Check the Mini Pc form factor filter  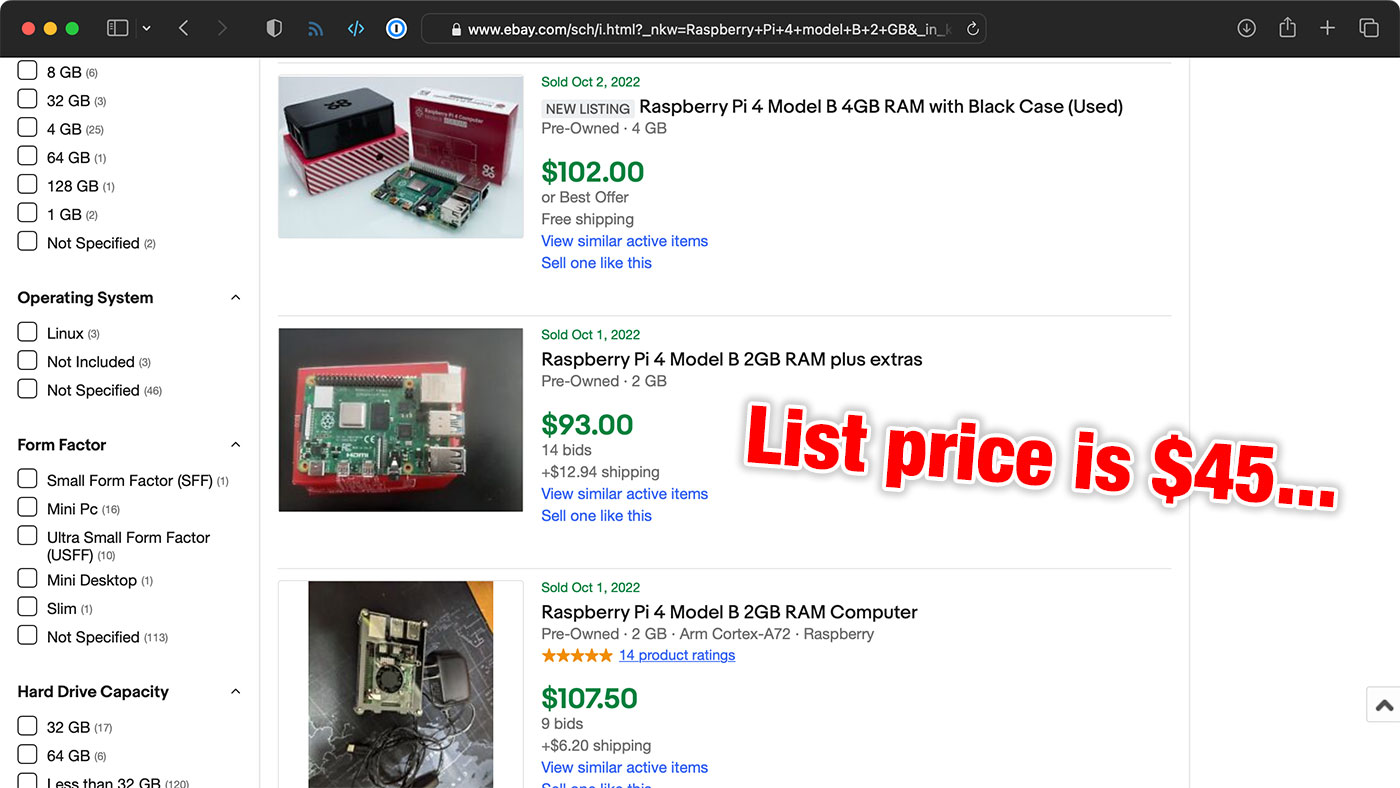coord(27,508)
